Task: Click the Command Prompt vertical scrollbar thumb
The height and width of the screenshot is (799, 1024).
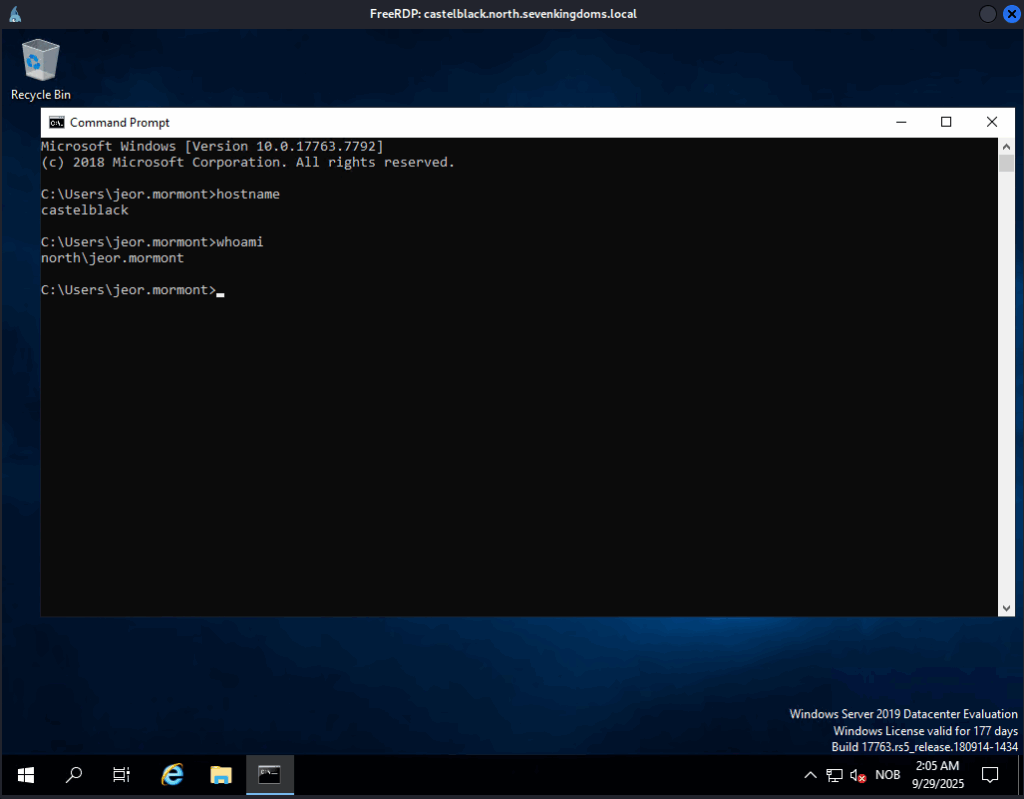Action: pyautogui.click(x=1006, y=164)
